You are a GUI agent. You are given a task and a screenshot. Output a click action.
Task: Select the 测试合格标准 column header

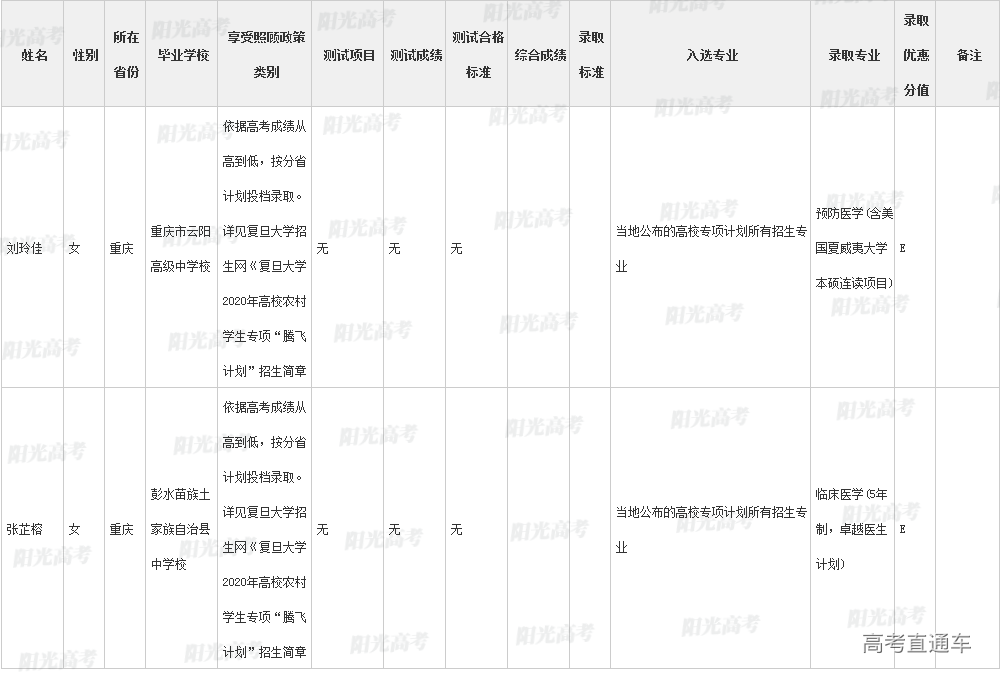pos(478,55)
